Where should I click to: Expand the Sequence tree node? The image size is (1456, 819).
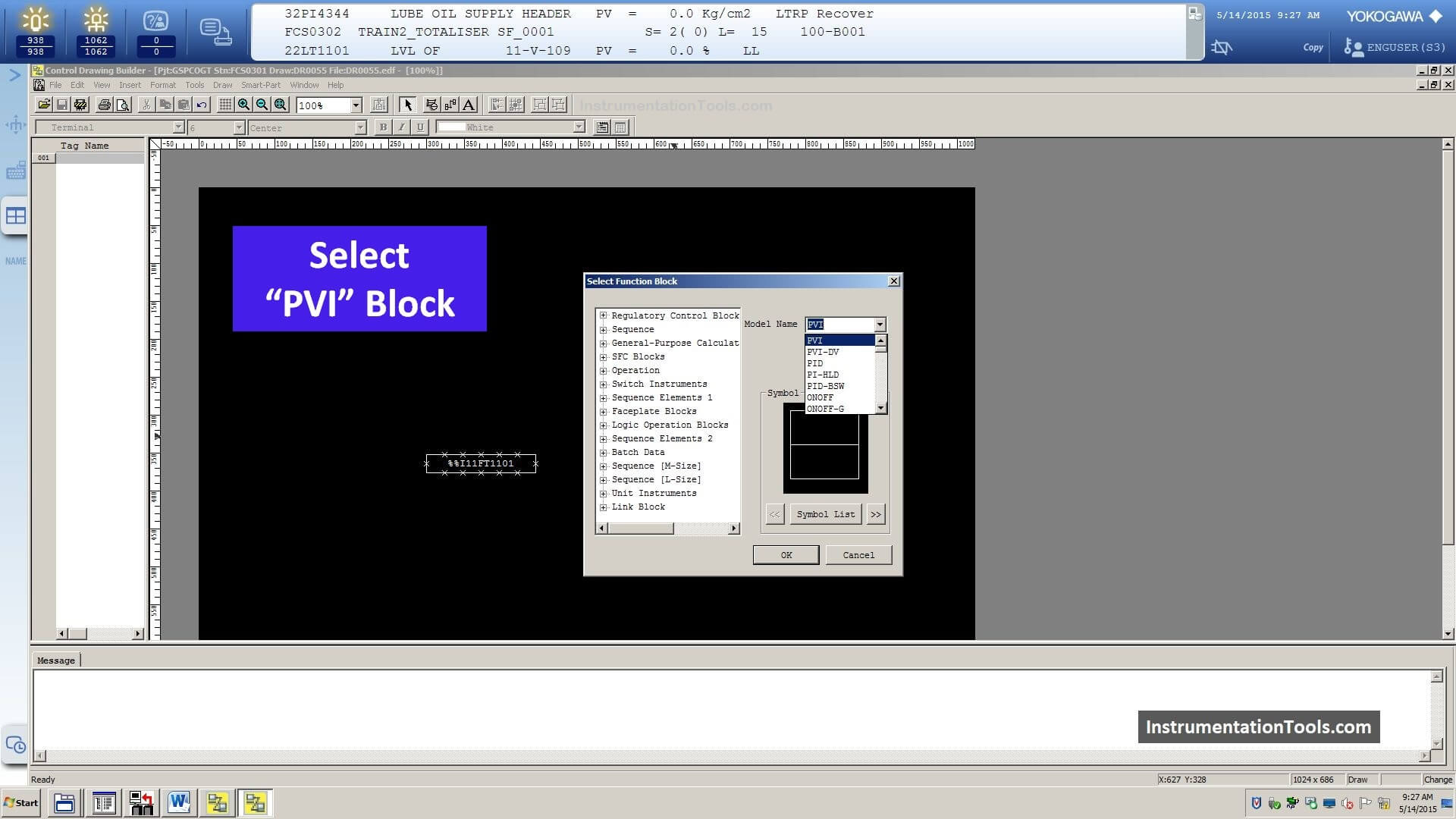pyautogui.click(x=604, y=329)
